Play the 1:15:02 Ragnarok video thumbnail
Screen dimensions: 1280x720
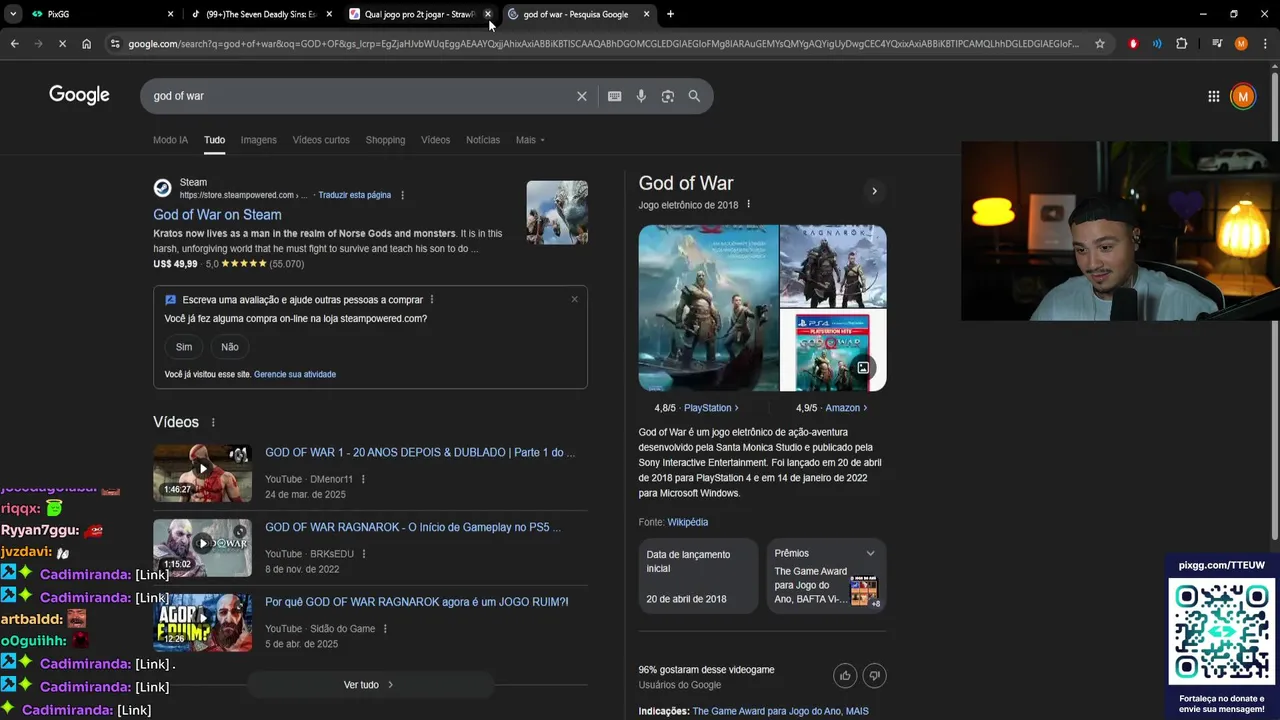coord(202,548)
